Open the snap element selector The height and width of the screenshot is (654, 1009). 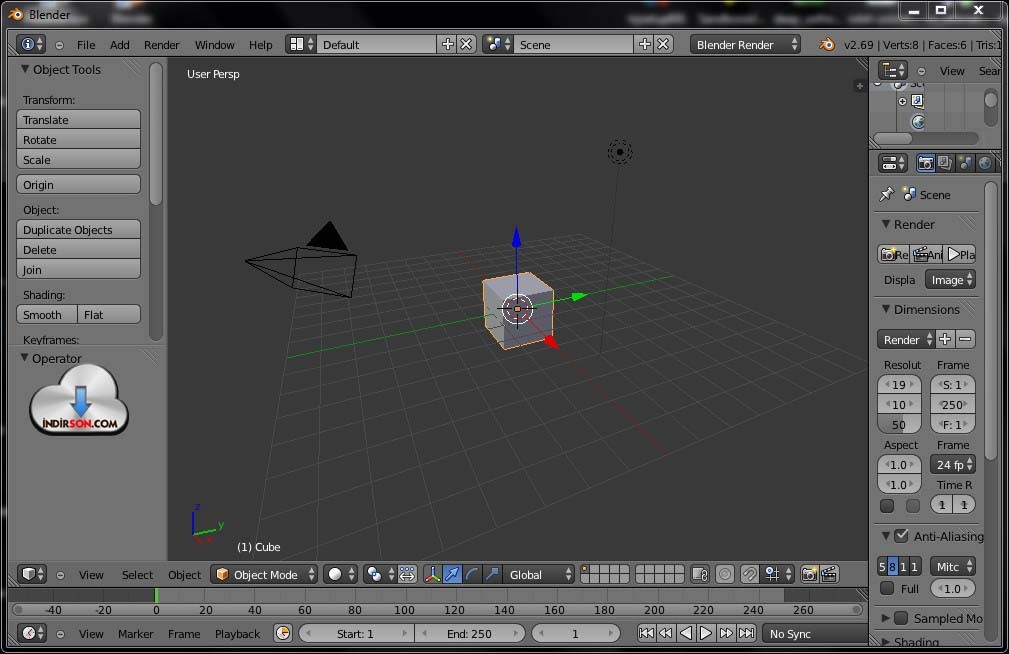[779, 574]
